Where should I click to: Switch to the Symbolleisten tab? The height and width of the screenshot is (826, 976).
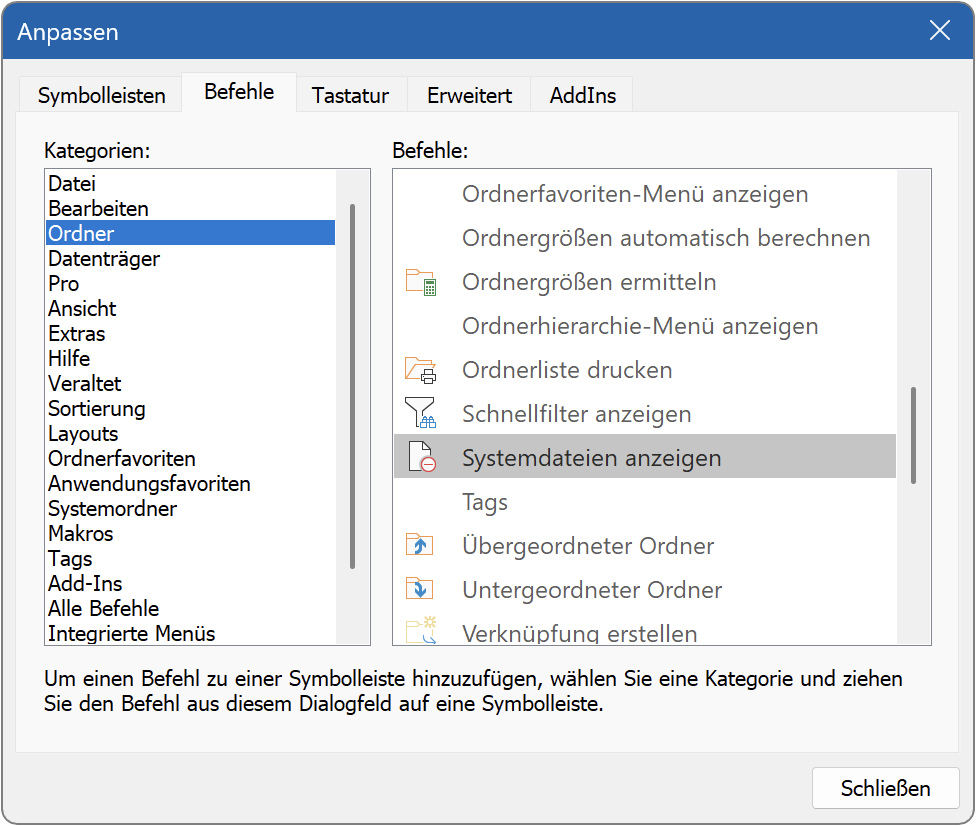[100, 94]
